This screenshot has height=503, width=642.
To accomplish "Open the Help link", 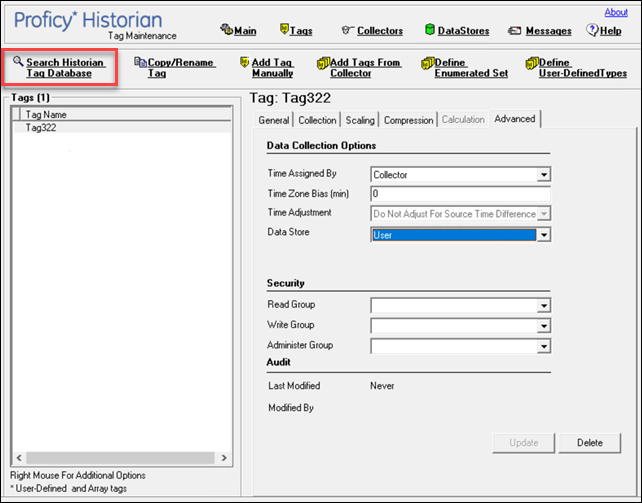I will 610,31.
